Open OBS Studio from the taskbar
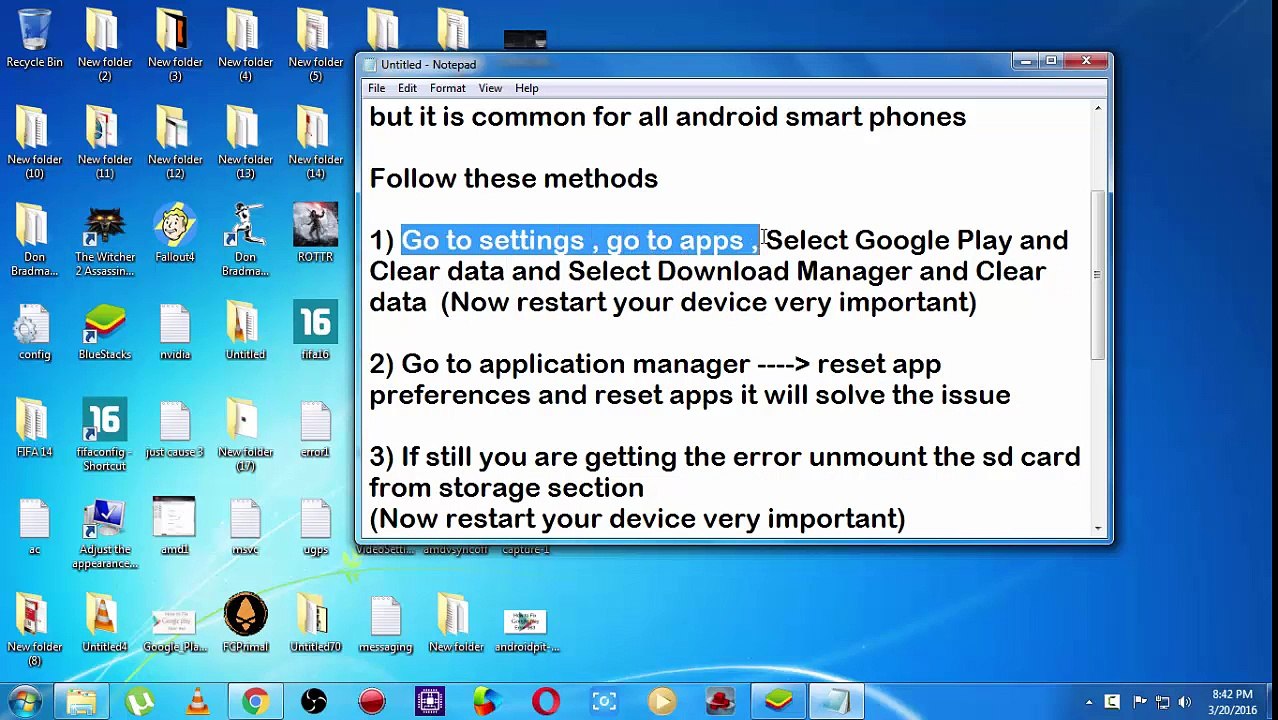Viewport: 1278px width, 720px height. coord(313,702)
